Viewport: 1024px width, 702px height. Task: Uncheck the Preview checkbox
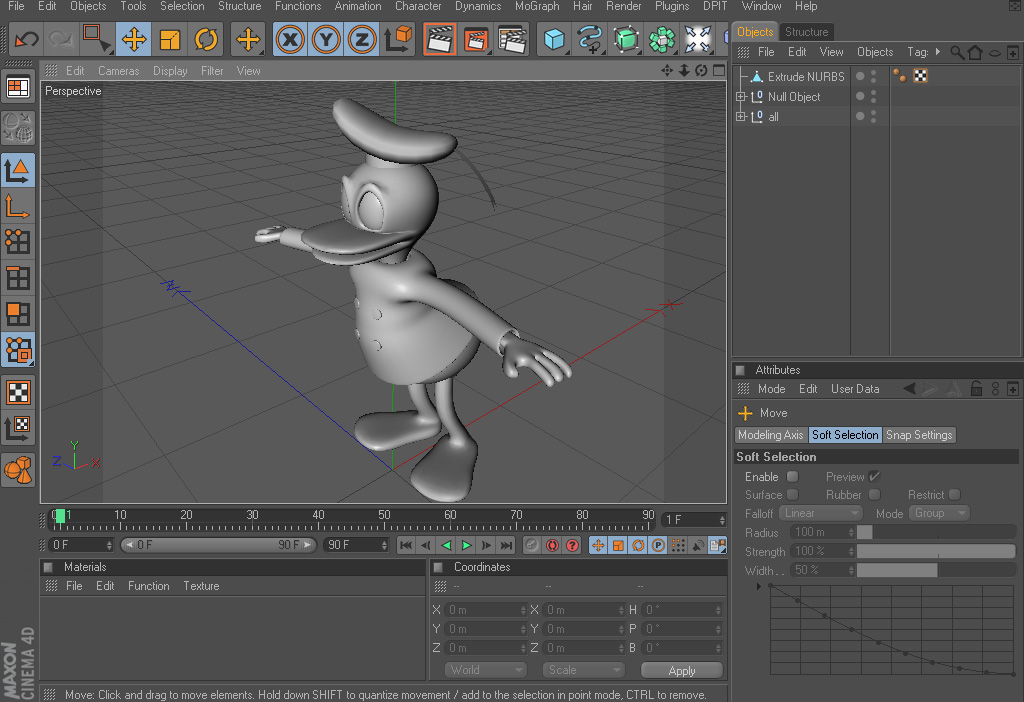pyautogui.click(x=874, y=477)
